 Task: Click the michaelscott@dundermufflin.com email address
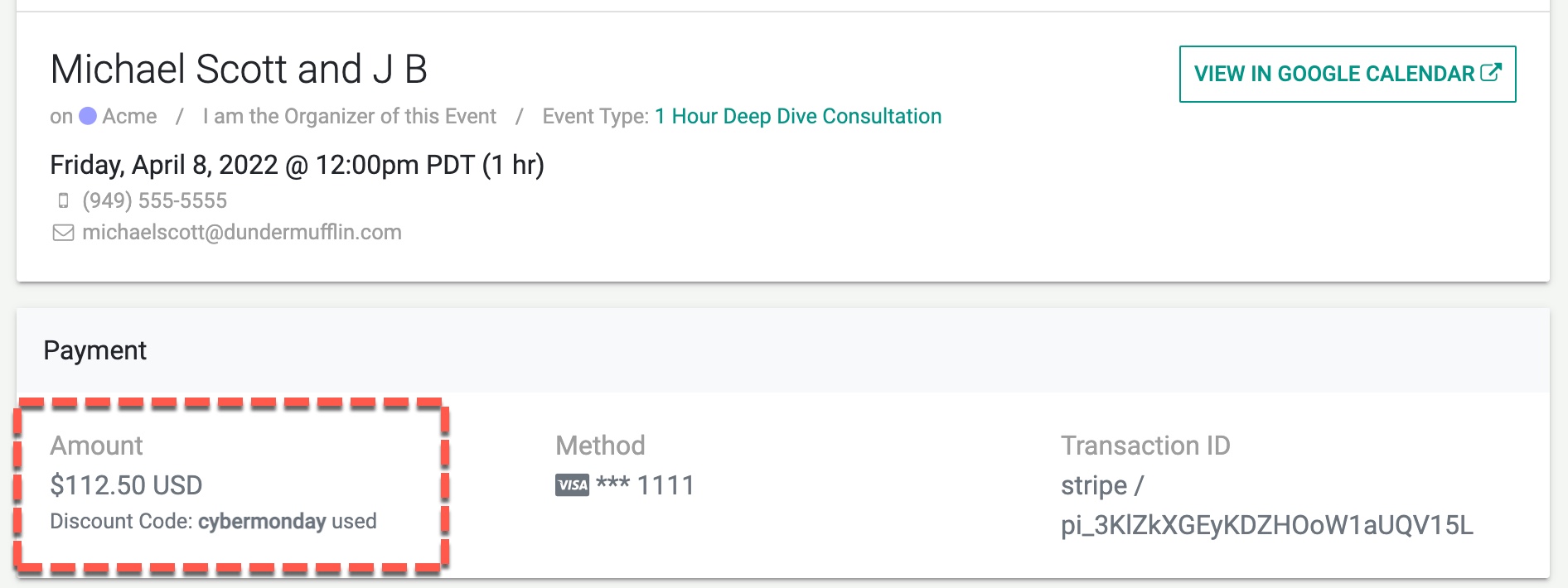[241, 233]
